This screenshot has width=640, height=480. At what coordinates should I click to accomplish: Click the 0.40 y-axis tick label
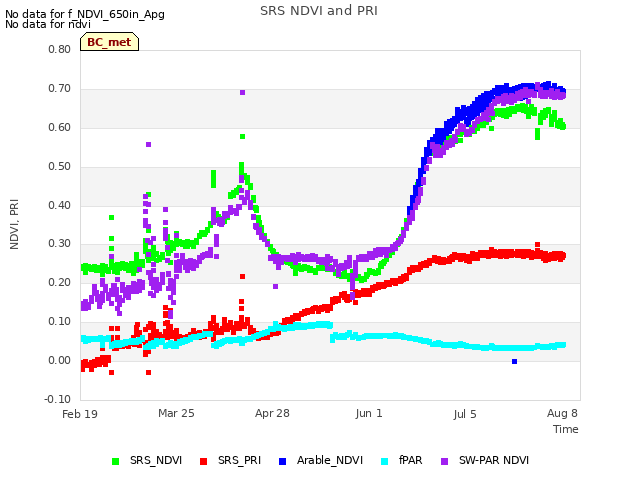click(x=60, y=205)
